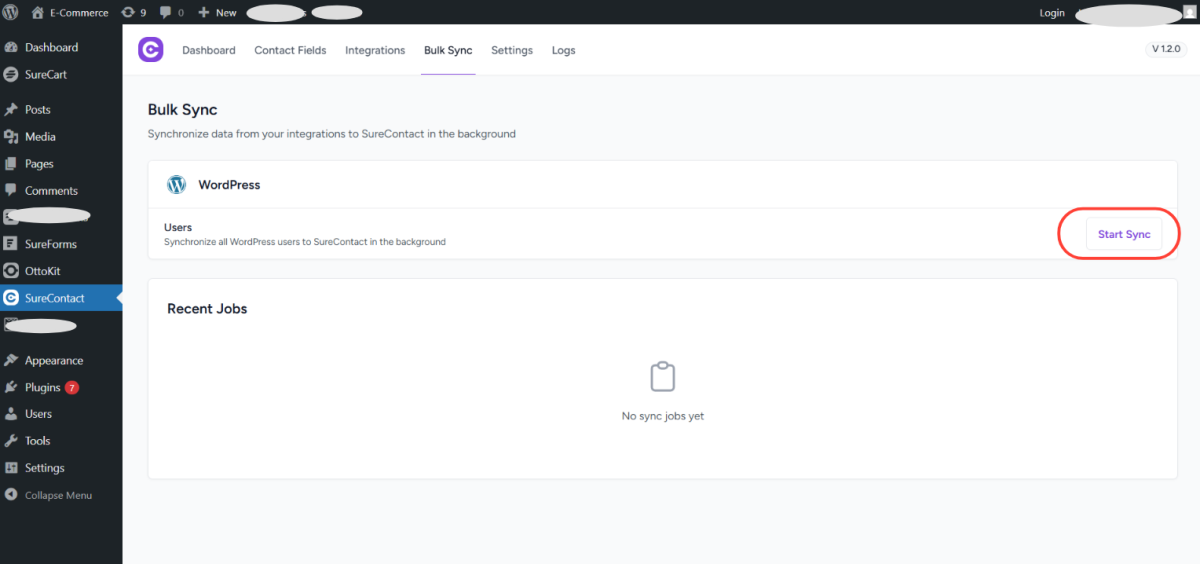Image resolution: width=1200 pixels, height=564 pixels.
Task: Click the Users person icon in sidebar
Action: (11, 413)
